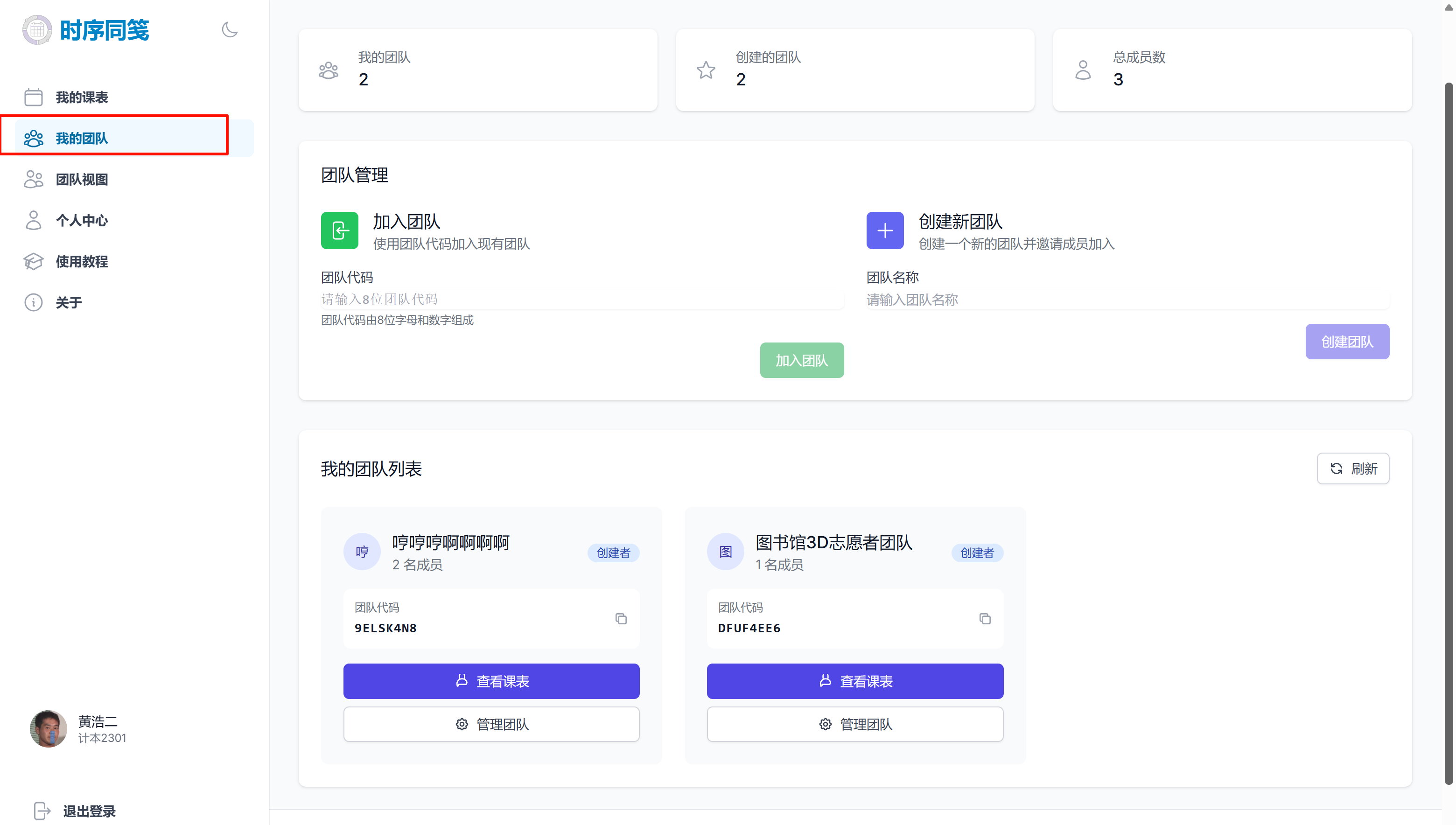Image resolution: width=1456 pixels, height=825 pixels.
Task: Open 我的课表 in sidebar
Action: [x=82, y=98]
